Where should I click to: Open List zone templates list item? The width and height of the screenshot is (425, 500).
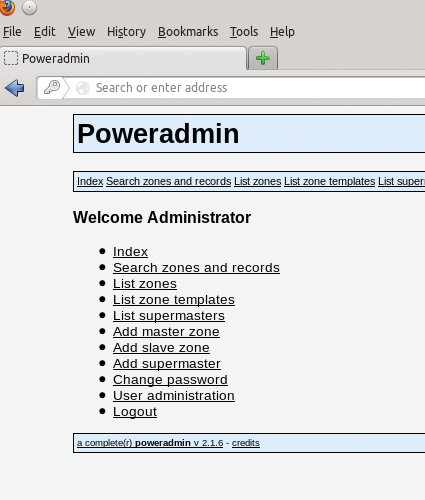coord(174,299)
